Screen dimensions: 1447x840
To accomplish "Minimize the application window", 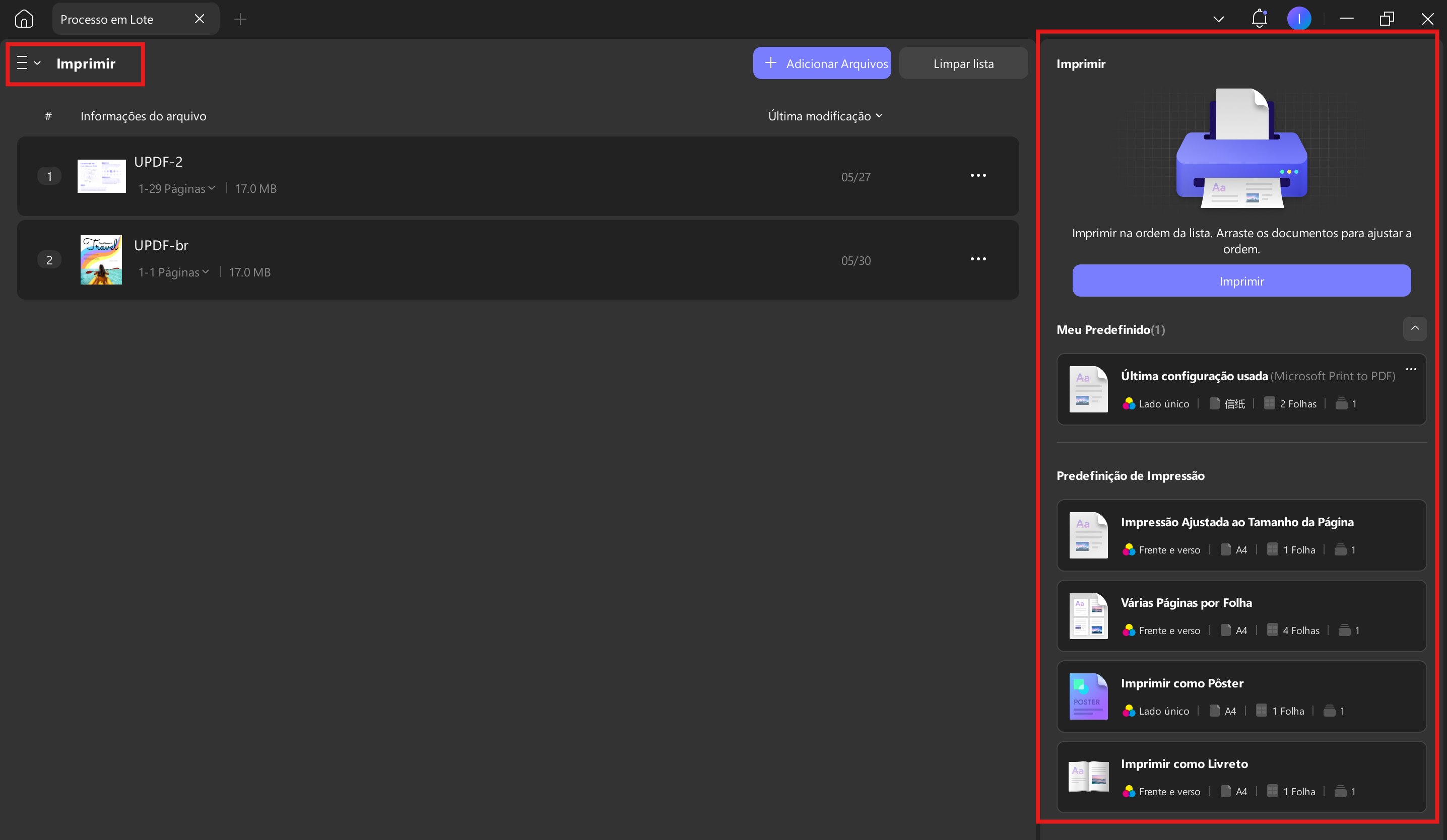I will pyautogui.click(x=1347, y=19).
